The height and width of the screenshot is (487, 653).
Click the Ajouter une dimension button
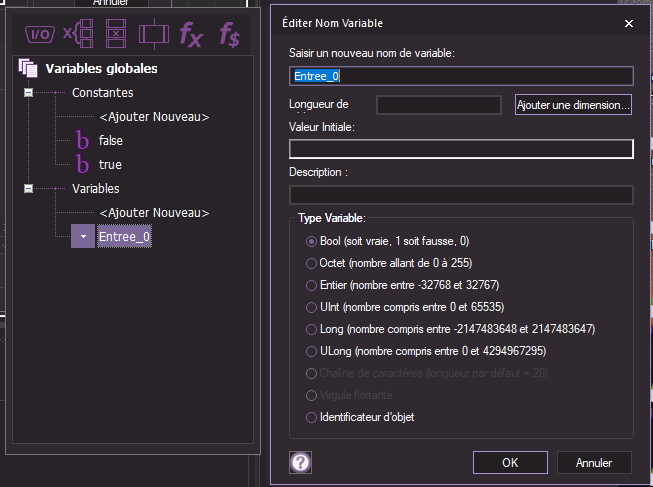pyautogui.click(x=573, y=105)
